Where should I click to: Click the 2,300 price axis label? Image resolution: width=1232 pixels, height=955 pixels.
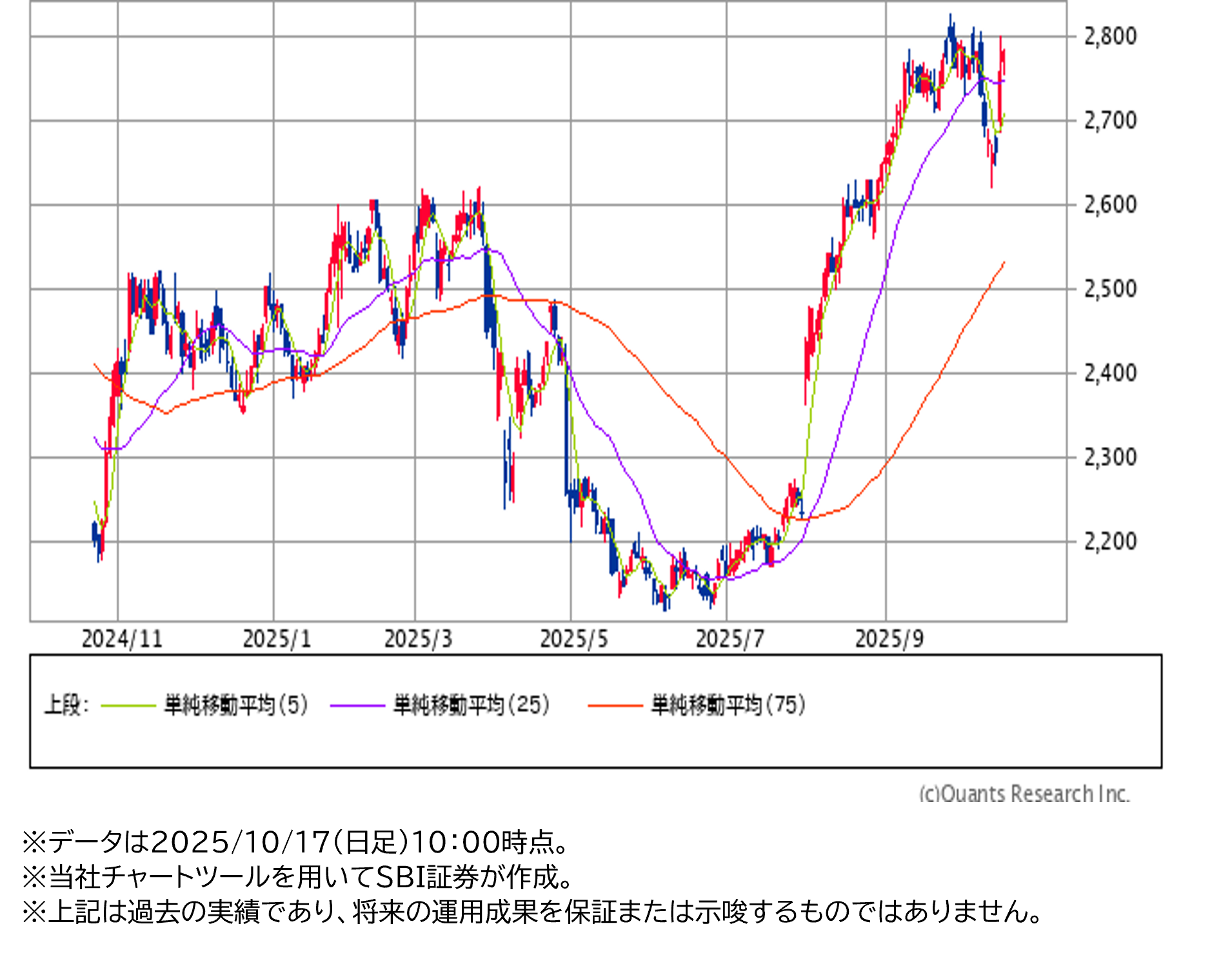[1110, 457]
